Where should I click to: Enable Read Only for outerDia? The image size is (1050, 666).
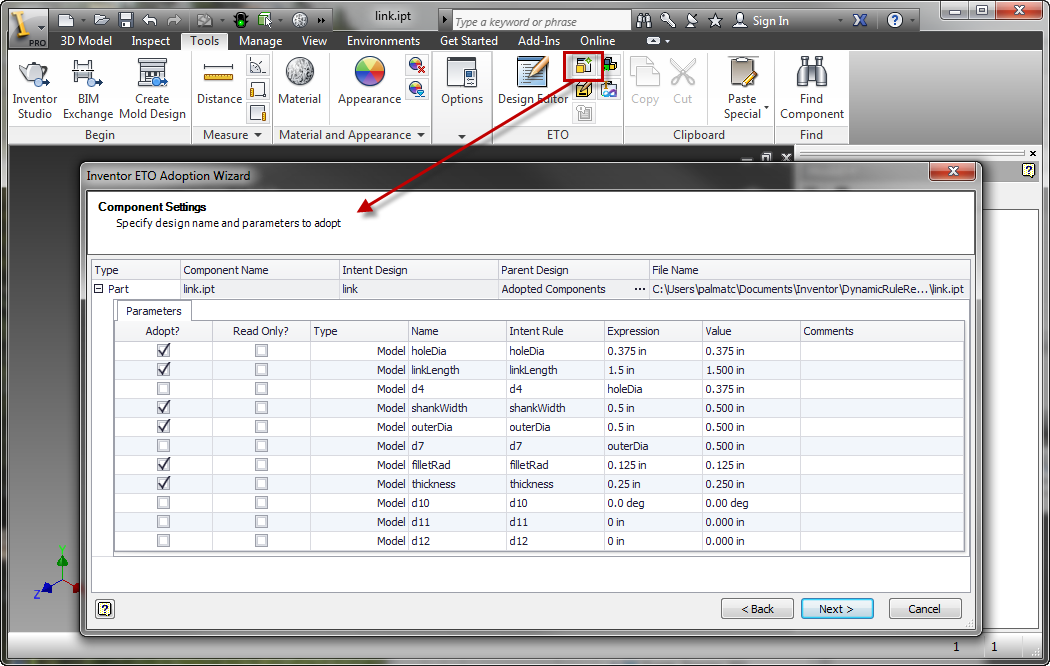[261, 426]
